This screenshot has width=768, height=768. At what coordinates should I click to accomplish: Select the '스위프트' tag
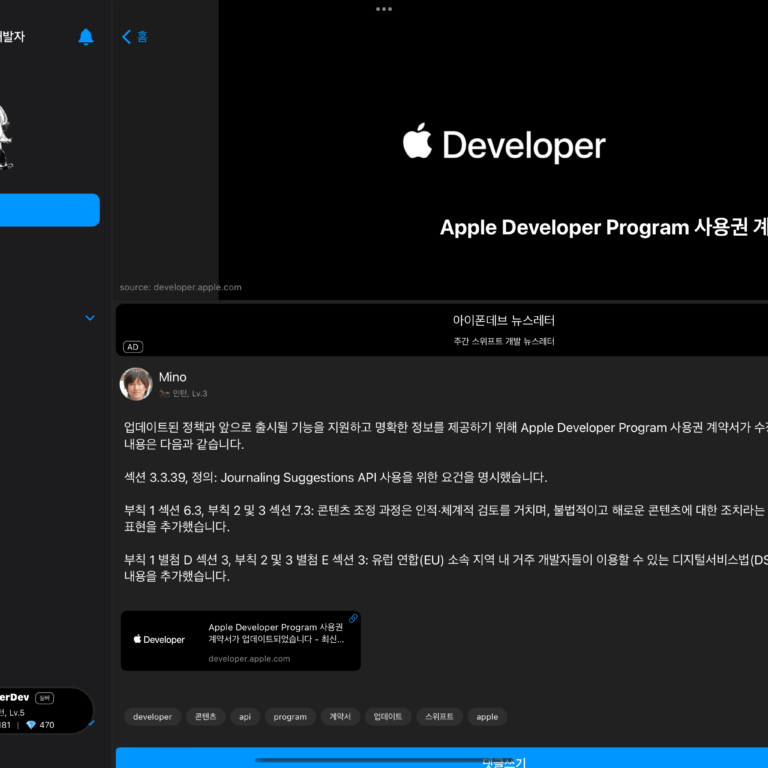click(439, 717)
